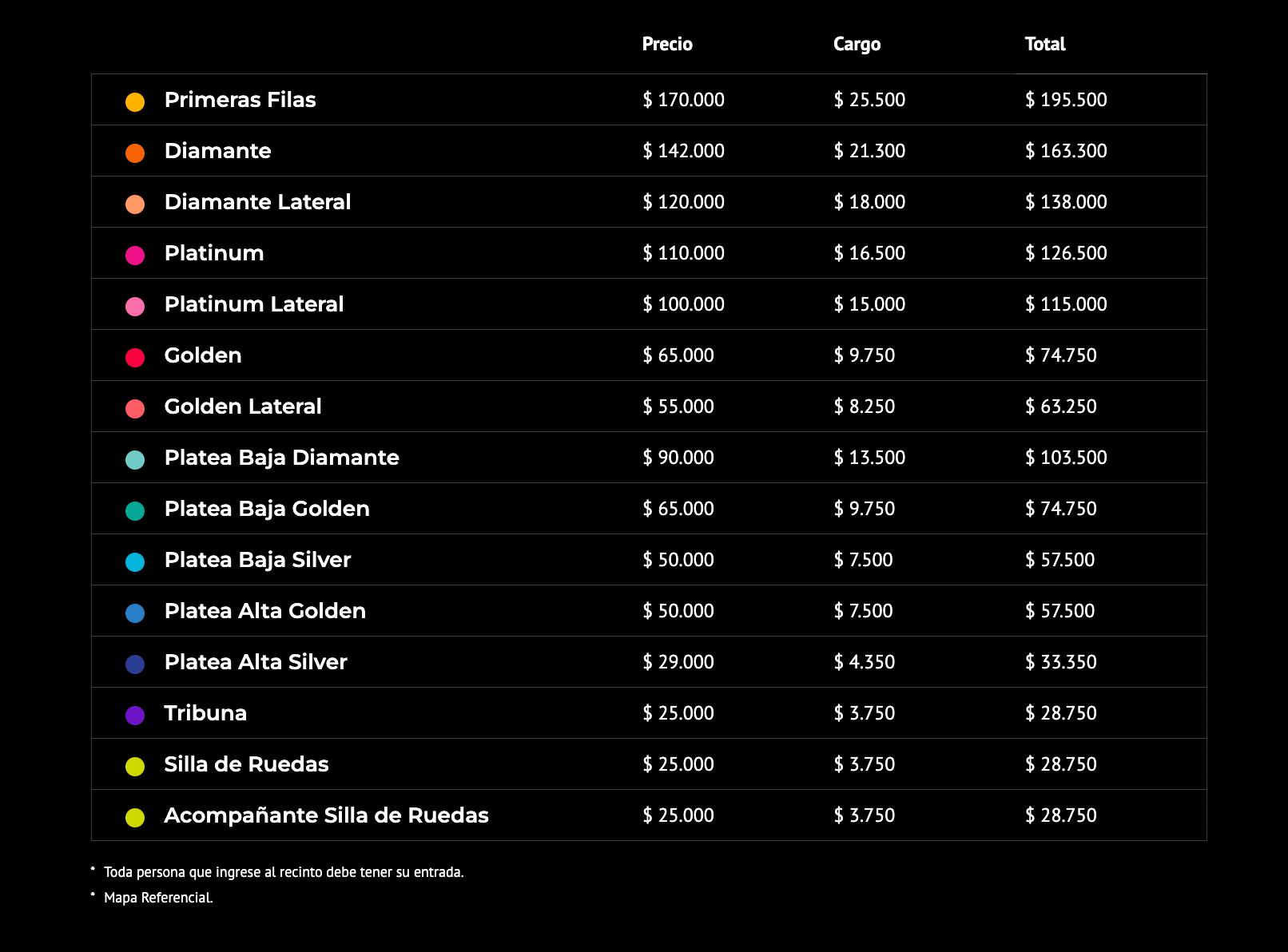This screenshot has height=952, width=1288.
Task: Click the Diamante Lateral color dot
Action: pos(135,204)
